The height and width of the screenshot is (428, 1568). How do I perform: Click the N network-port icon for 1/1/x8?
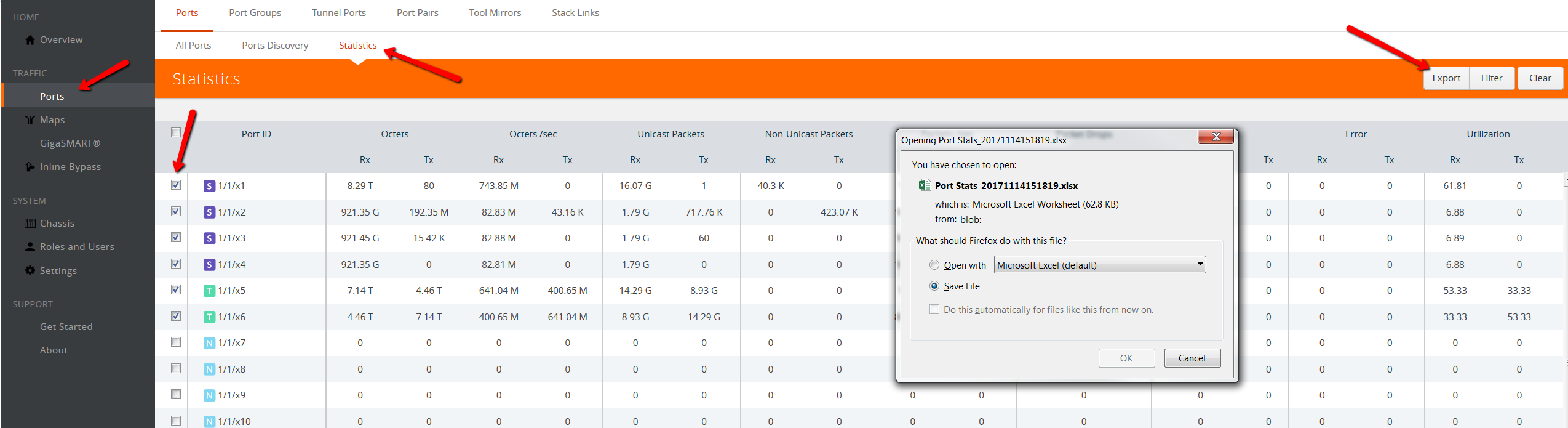tap(209, 369)
